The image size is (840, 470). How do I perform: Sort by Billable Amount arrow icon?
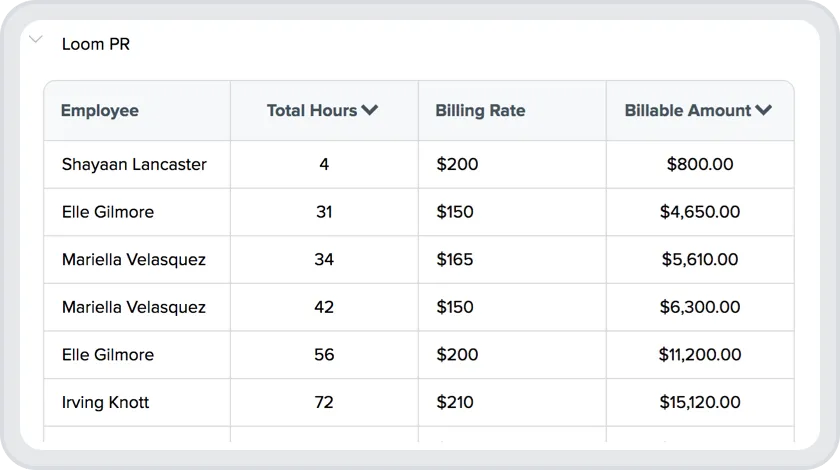click(764, 111)
